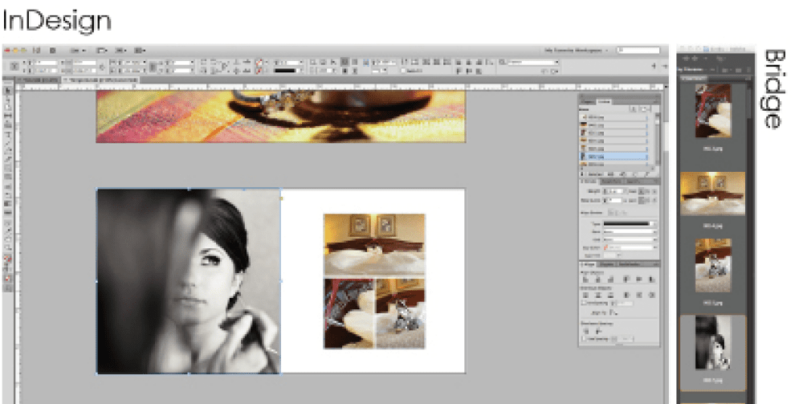
Task: Align horizontal centers in Align panel
Action: [598, 279]
